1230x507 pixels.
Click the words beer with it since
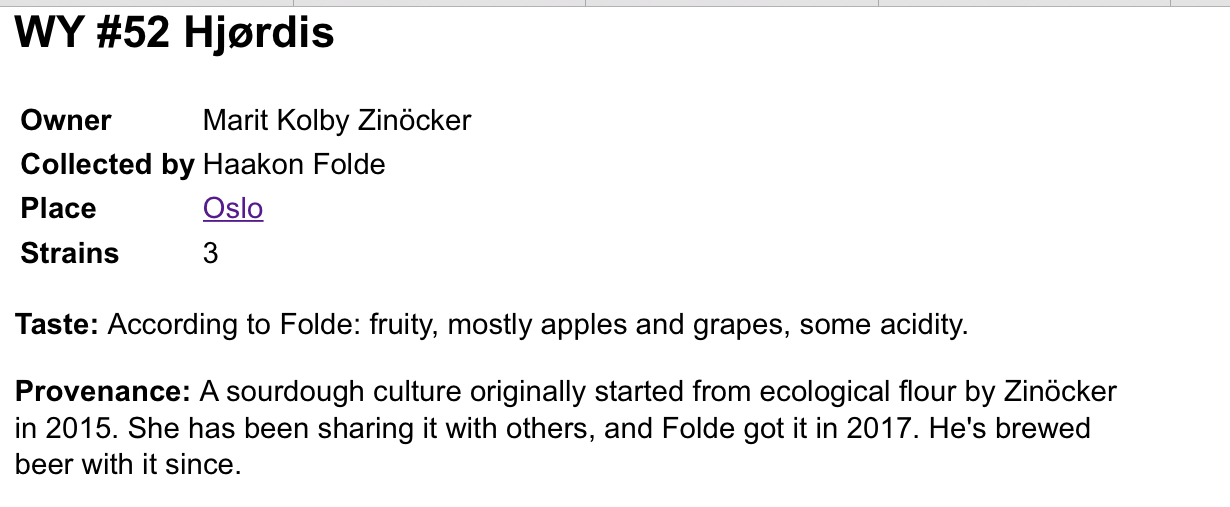click(129, 466)
